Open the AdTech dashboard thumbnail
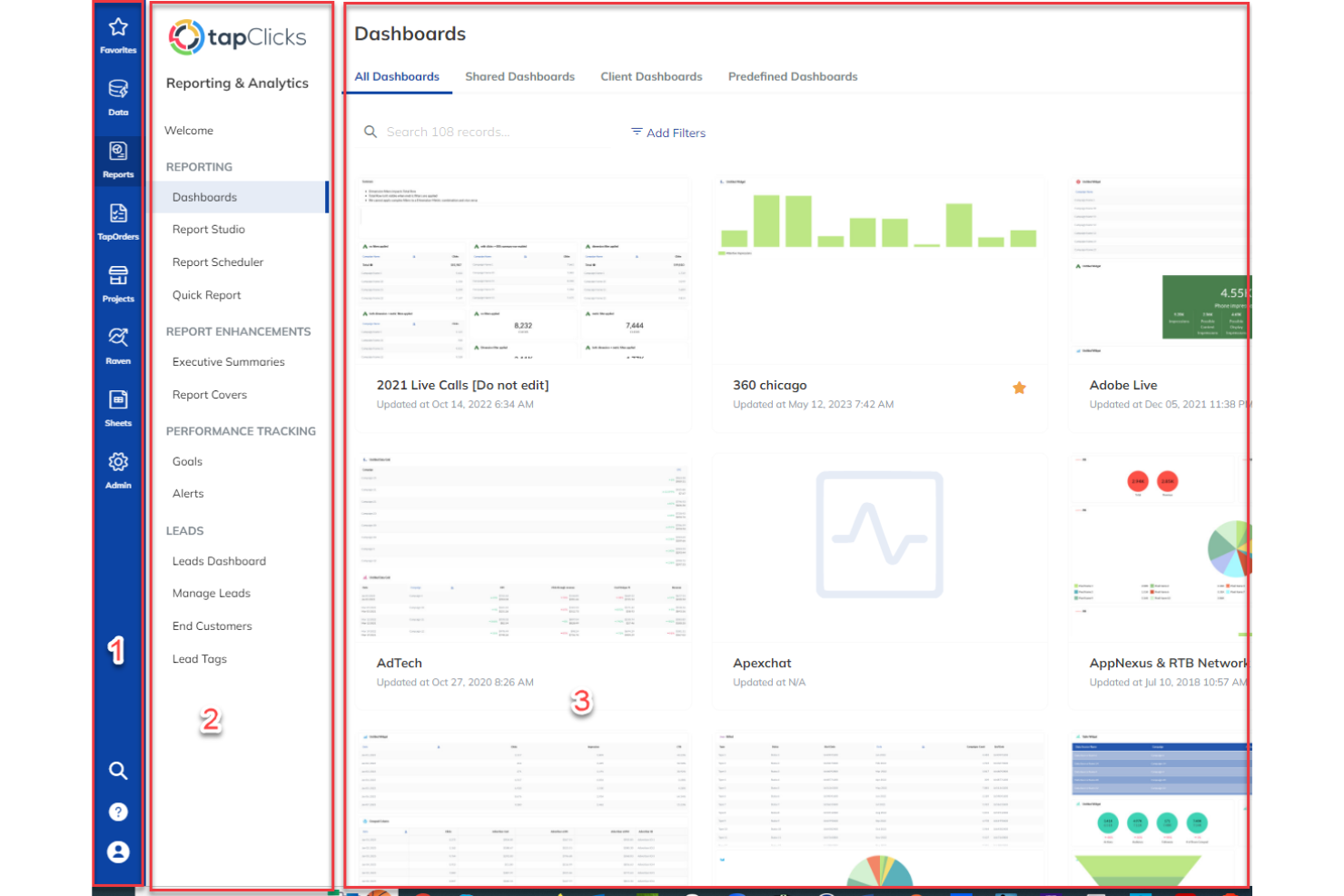This screenshot has width=1344, height=896. point(524,547)
